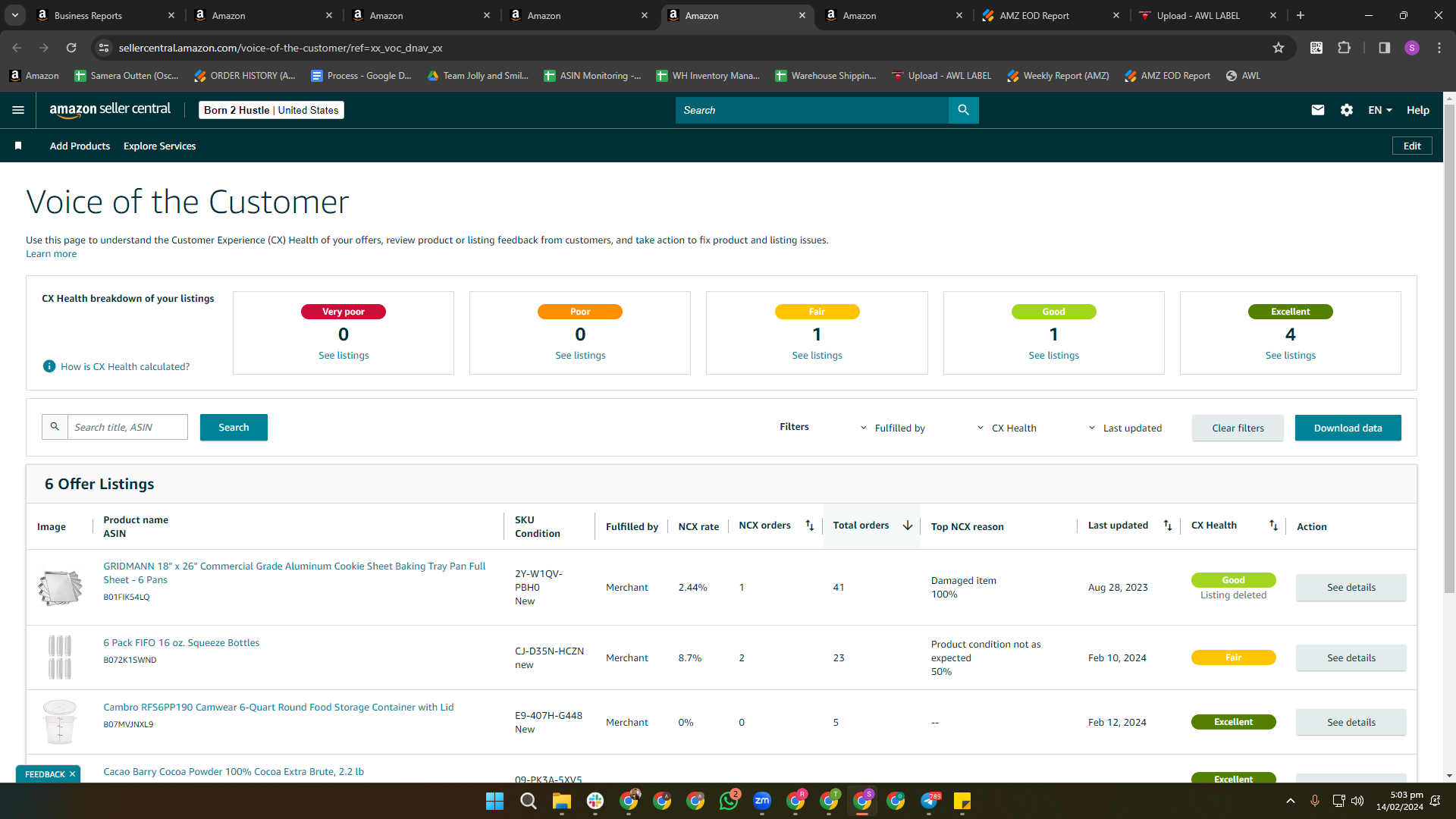Click the Download data button
Screen dimensions: 1456x819
pyautogui.click(x=1348, y=428)
